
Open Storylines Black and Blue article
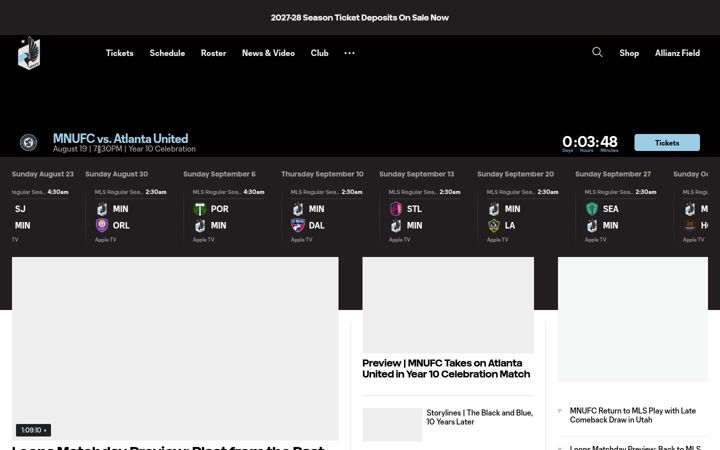tap(479, 417)
